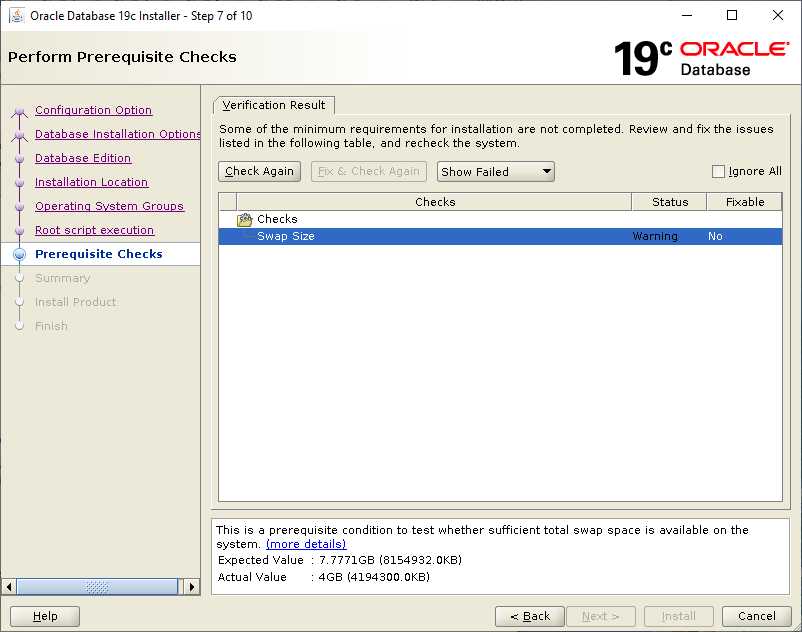Click the sidebar horizontal scrollbar thumb
This screenshot has width=802, height=632.
(97, 586)
